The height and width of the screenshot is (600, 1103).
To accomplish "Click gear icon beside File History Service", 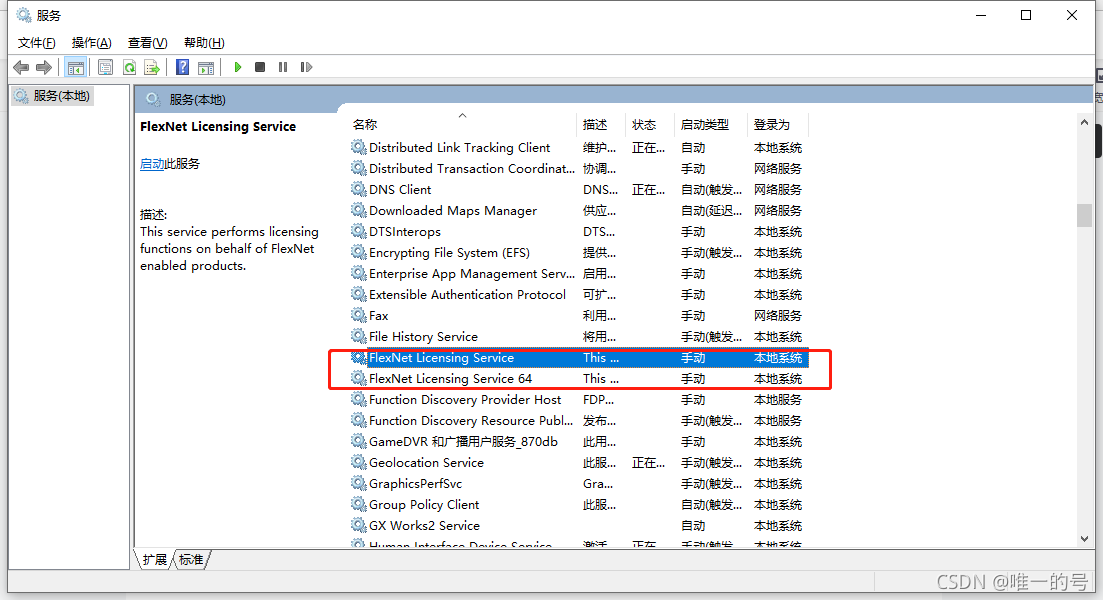I will (359, 336).
